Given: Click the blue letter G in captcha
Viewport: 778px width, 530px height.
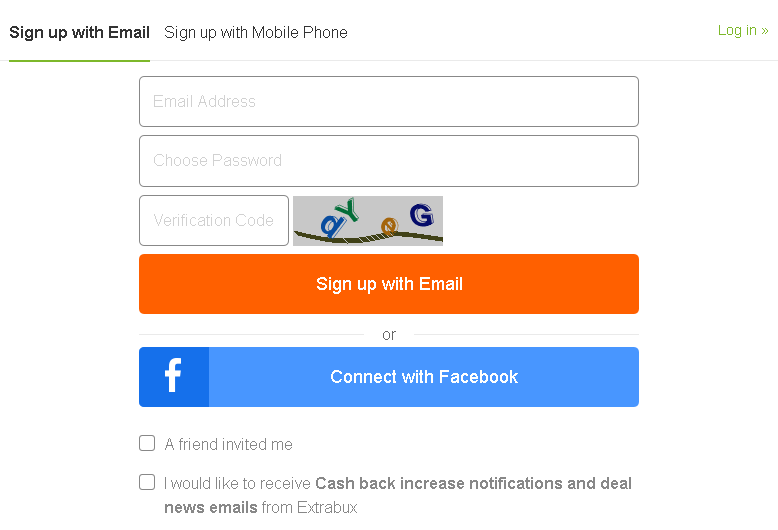Looking at the screenshot, I should [421, 214].
